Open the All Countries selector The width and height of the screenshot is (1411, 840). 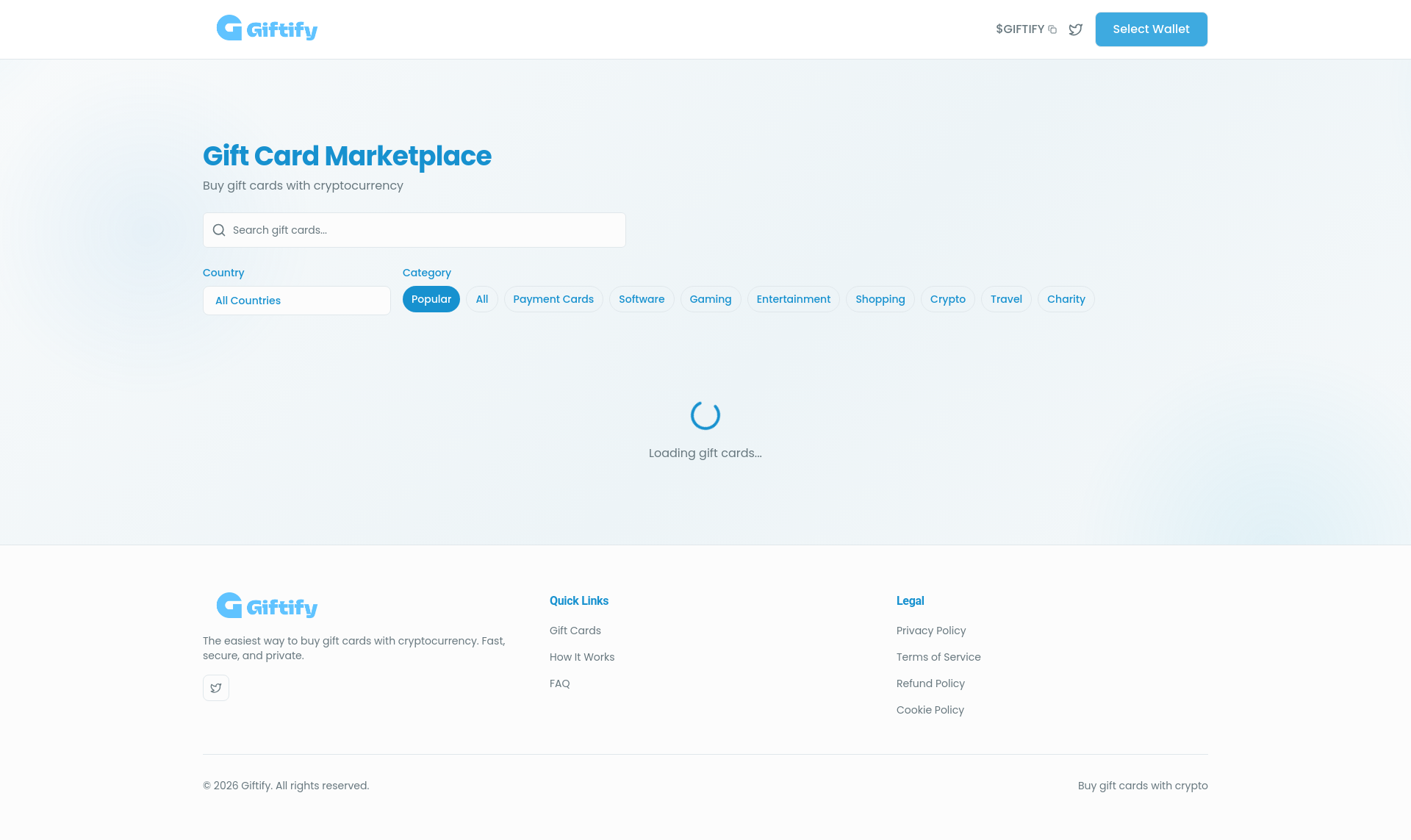point(296,300)
